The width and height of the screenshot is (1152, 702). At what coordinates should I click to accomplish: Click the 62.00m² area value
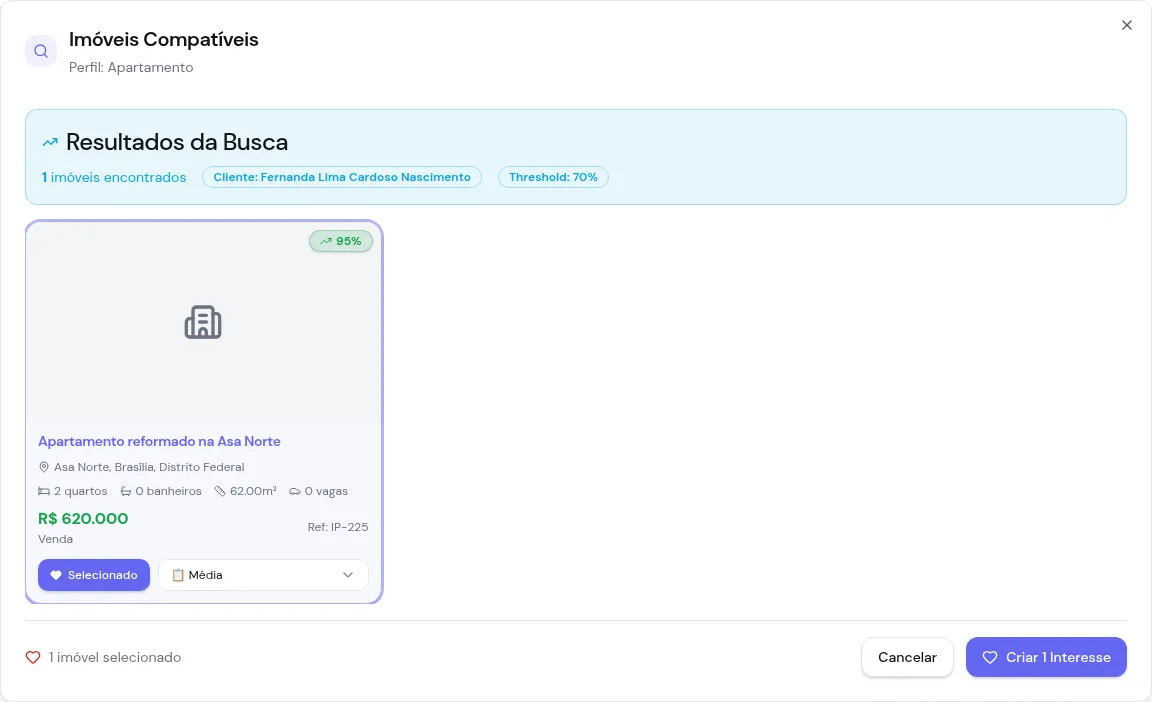tap(253, 491)
